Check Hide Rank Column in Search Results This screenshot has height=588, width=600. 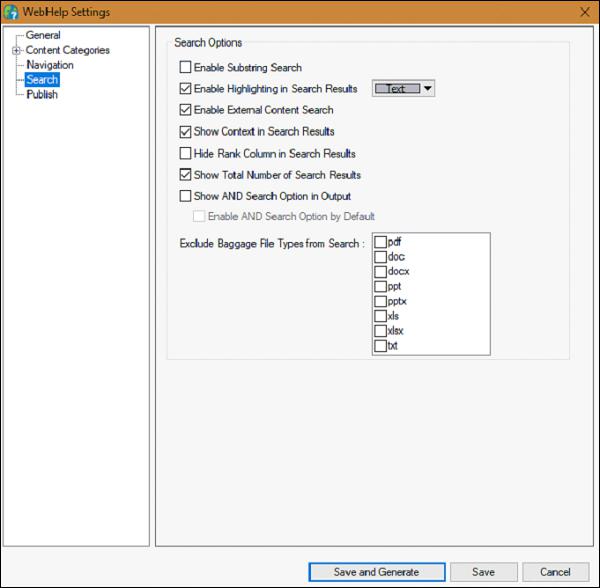click(x=185, y=154)
